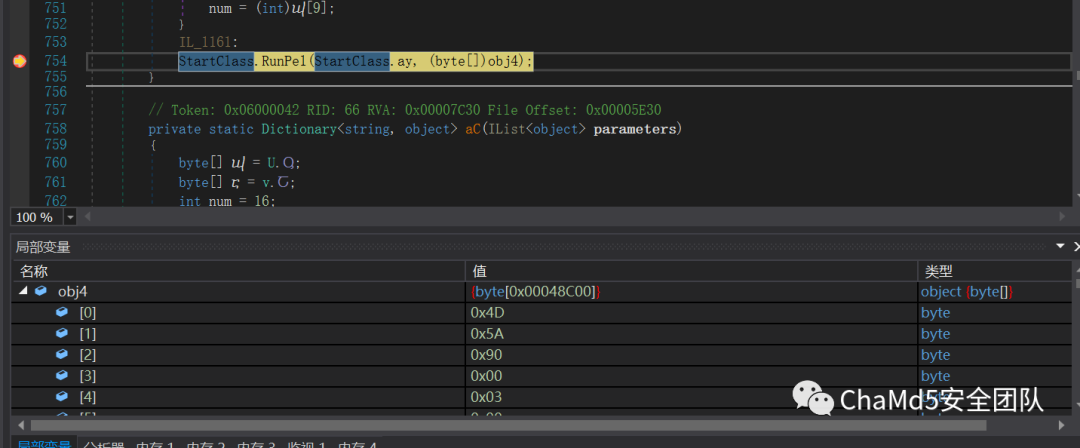Open the 100 % zoom dropdown

70,217
